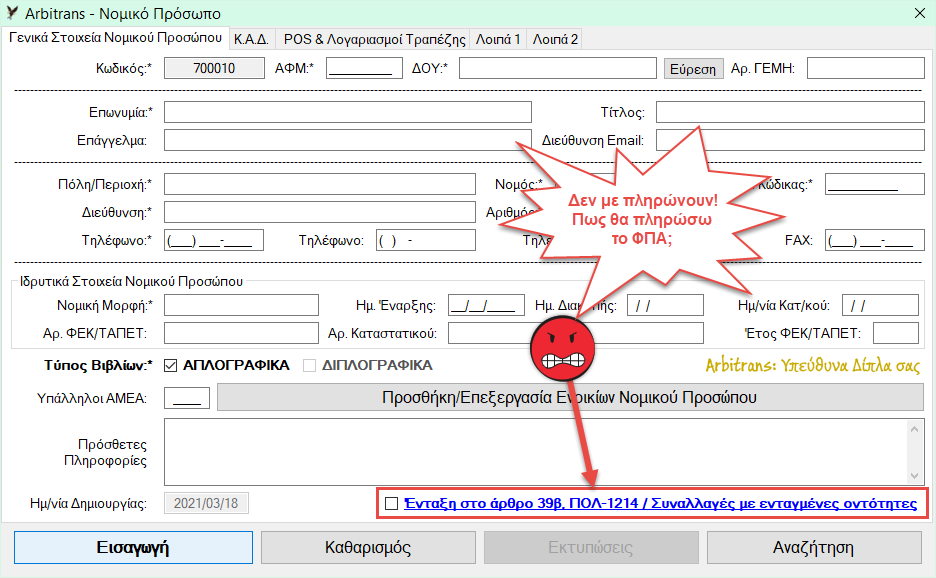Click the Εκτυπώσεις button
Screen dimensions: 936x578
point(591,548)
